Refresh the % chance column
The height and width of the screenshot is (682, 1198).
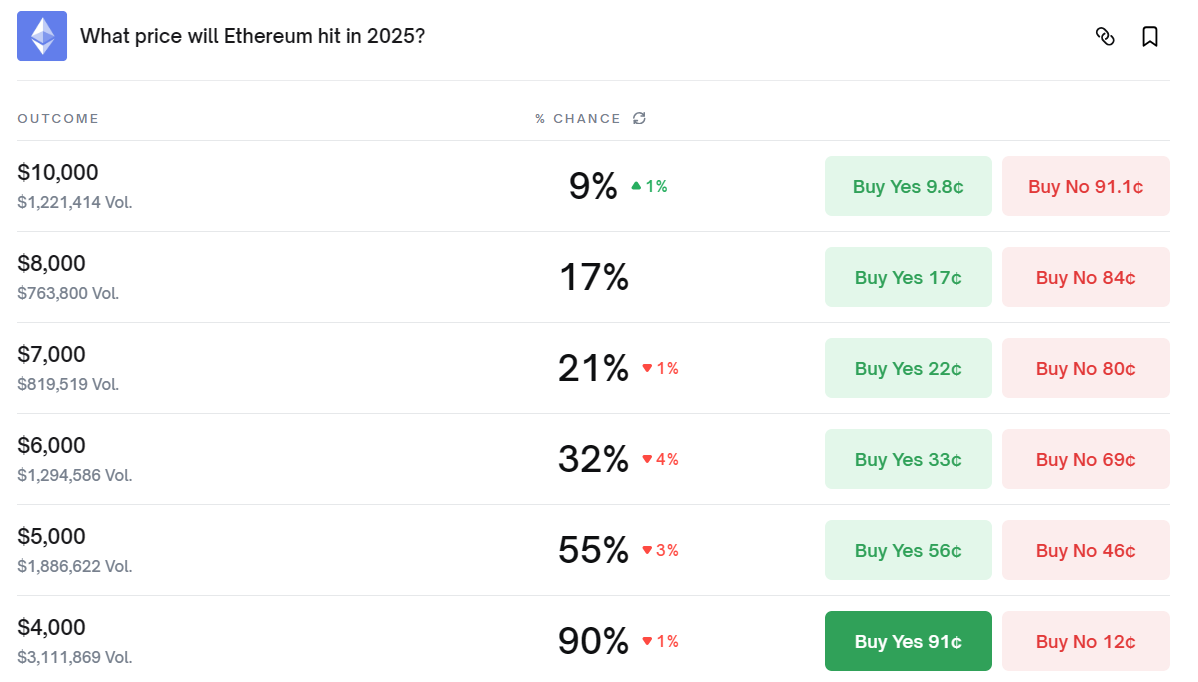click(x=639, y=118)
